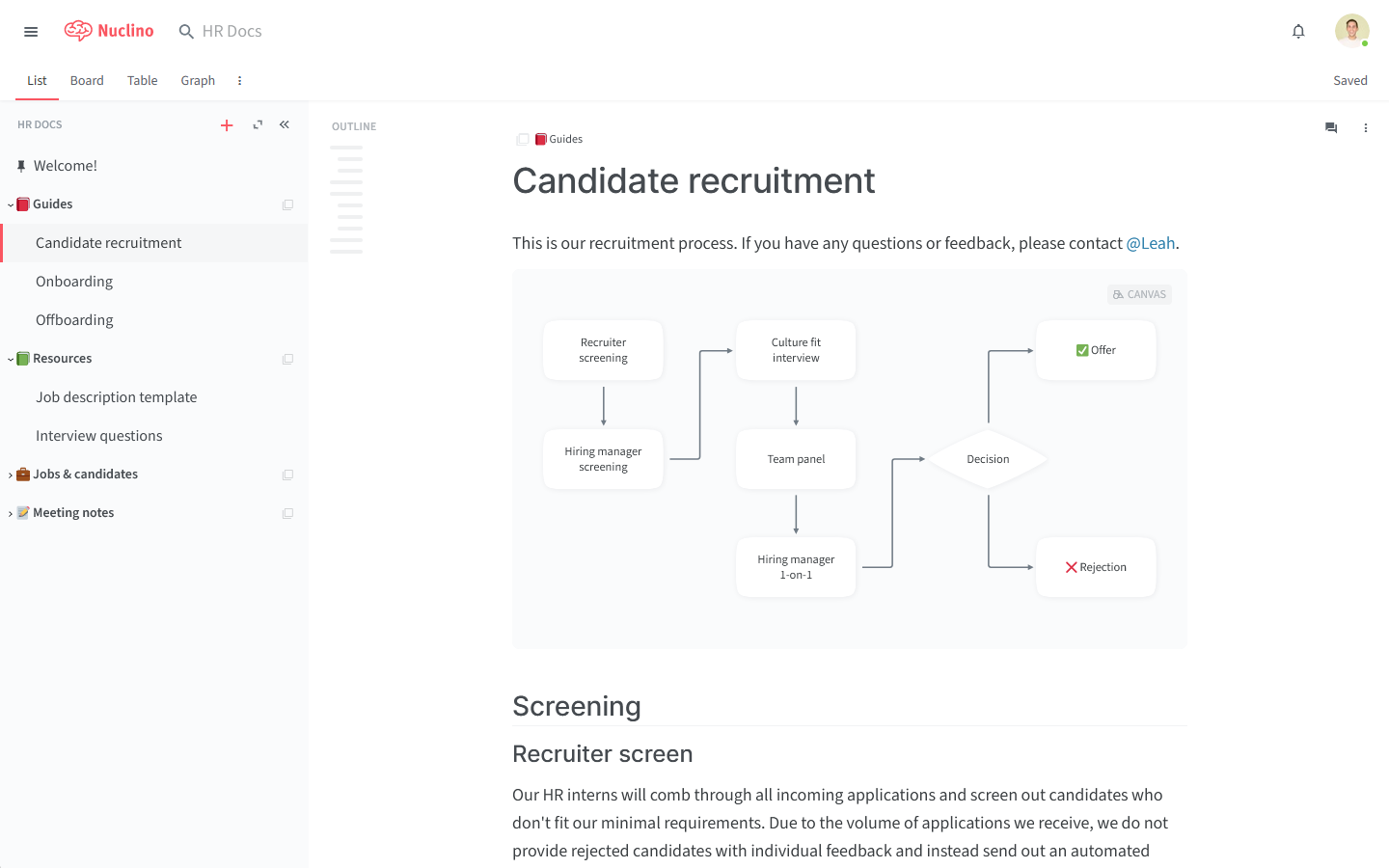Image resolution: width=1389 pixels, height=868 pixels.
Task: Open more view options next to Graph
Action: tap(239, 81)
